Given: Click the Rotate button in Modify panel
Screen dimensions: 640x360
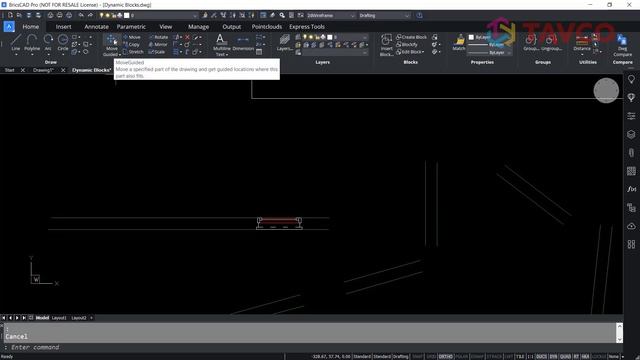Looking at the screenshot, I should pyautogui.click(x=158, y=37).
